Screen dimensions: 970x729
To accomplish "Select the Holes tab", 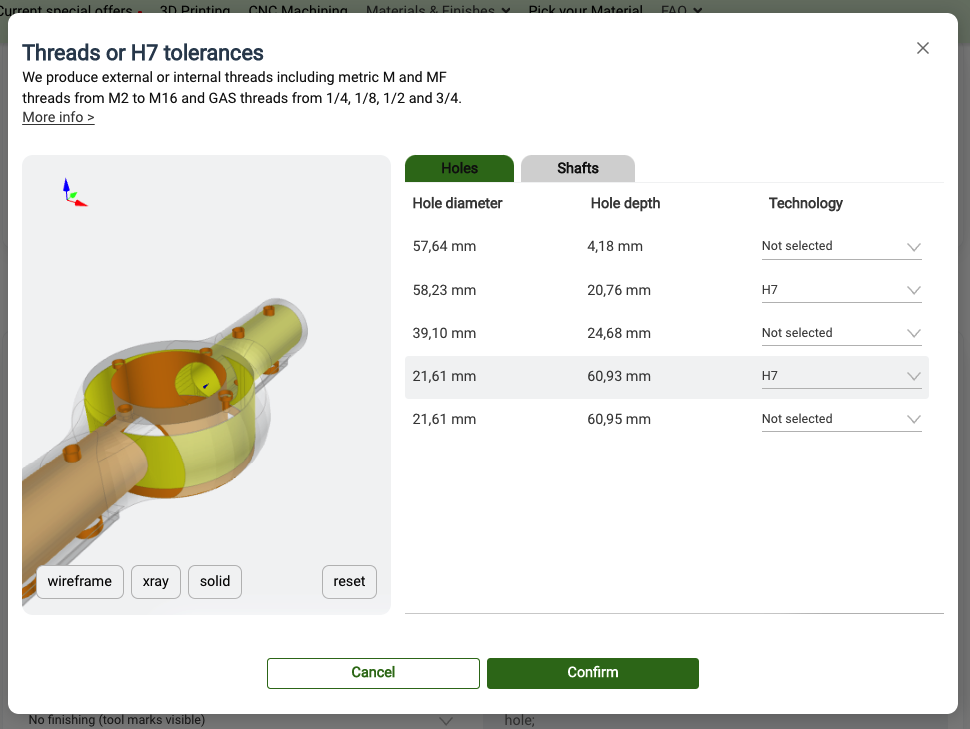I will point(459,168).
